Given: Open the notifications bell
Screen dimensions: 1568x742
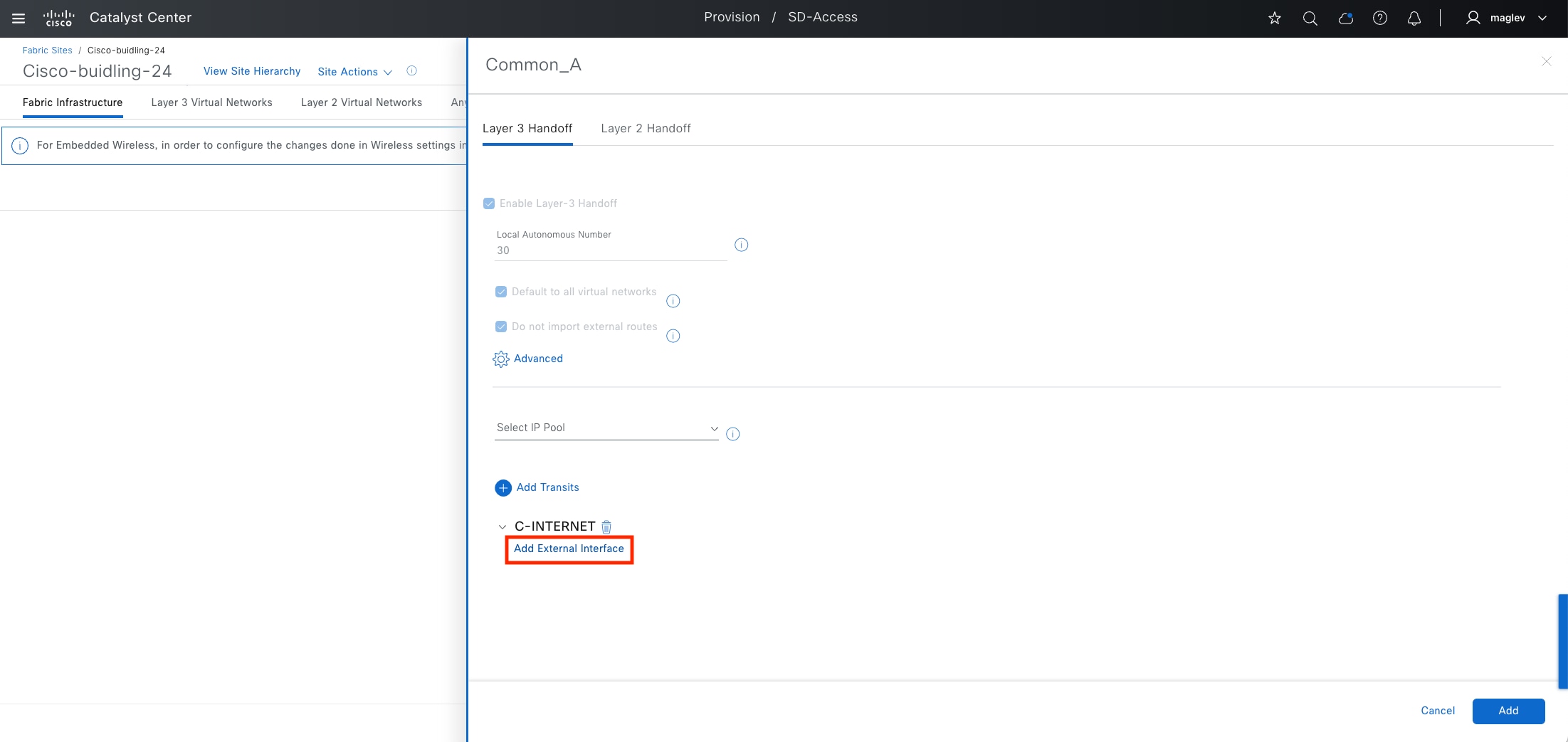Looking at the screenshot, I should tap(1414, 18).
